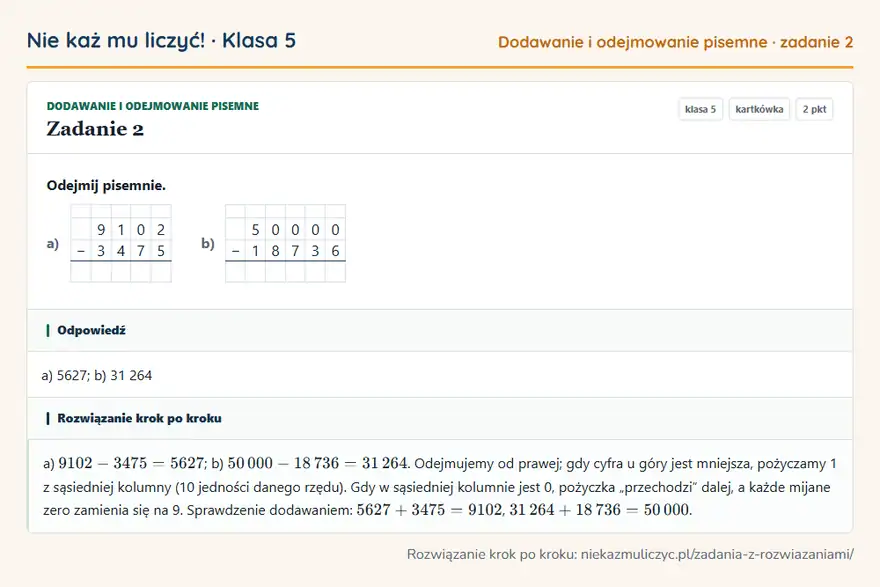
Task: Click the check '31 264 + 18 736 = 50 000'
Action: click(x=599, y=510)
